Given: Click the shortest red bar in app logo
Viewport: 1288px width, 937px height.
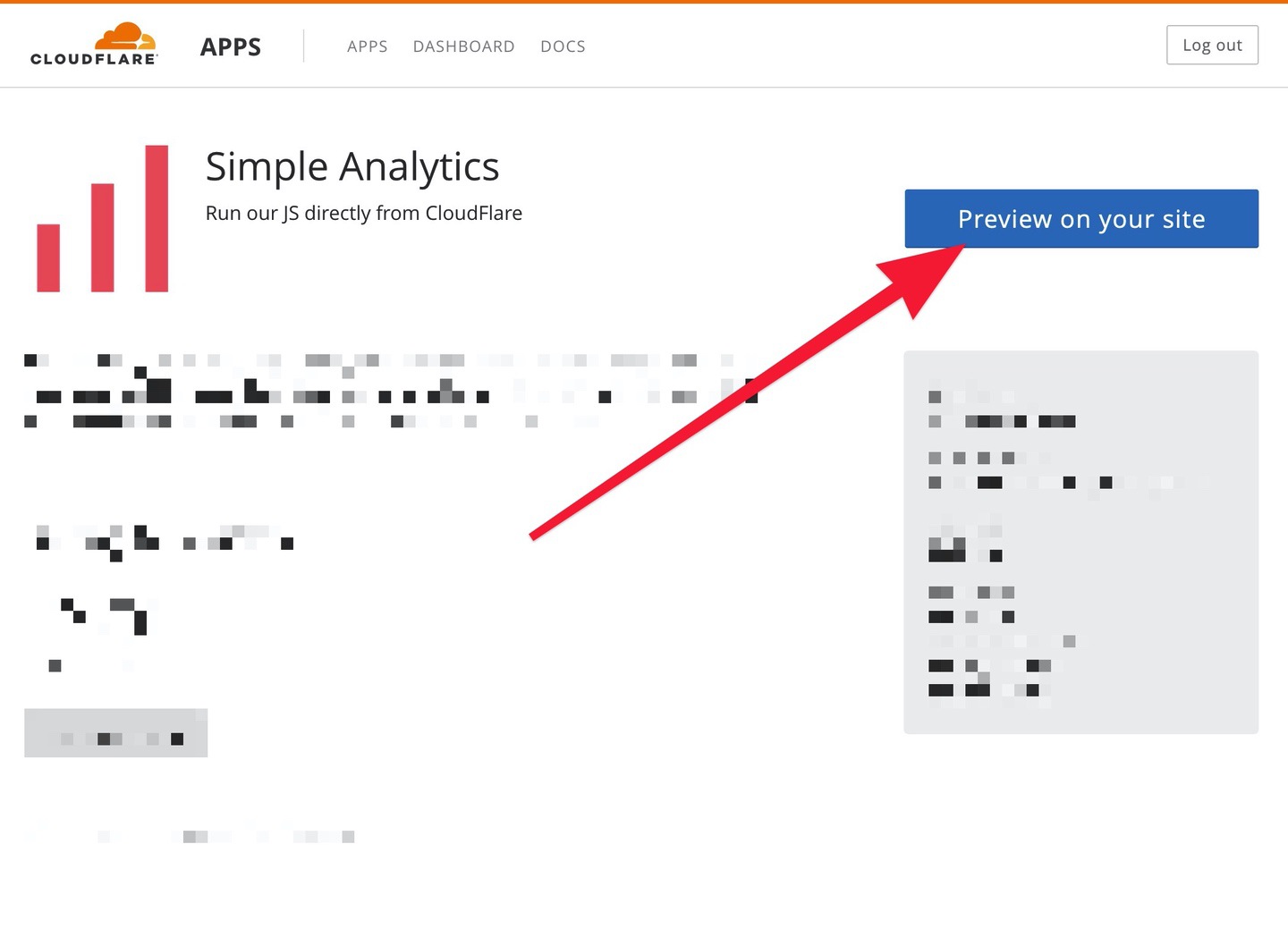Looking at the screenshot, I should tap(48, 257).
